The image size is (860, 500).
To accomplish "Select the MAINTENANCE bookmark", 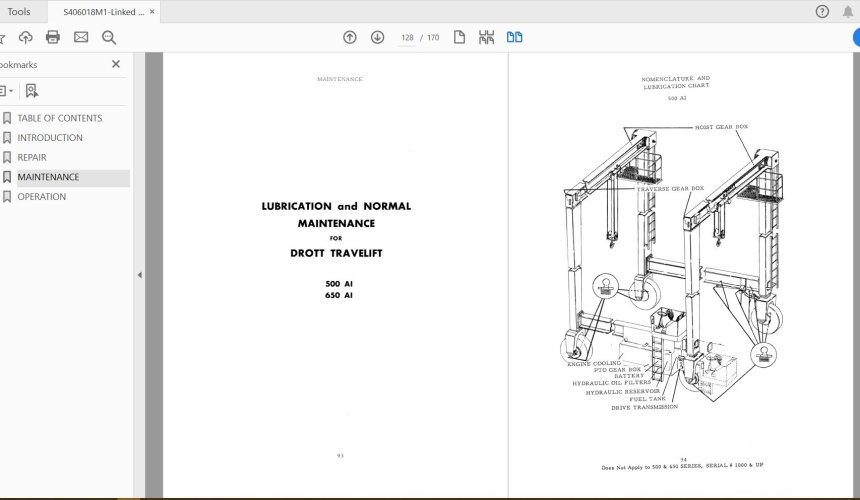I will pos(48,177).
